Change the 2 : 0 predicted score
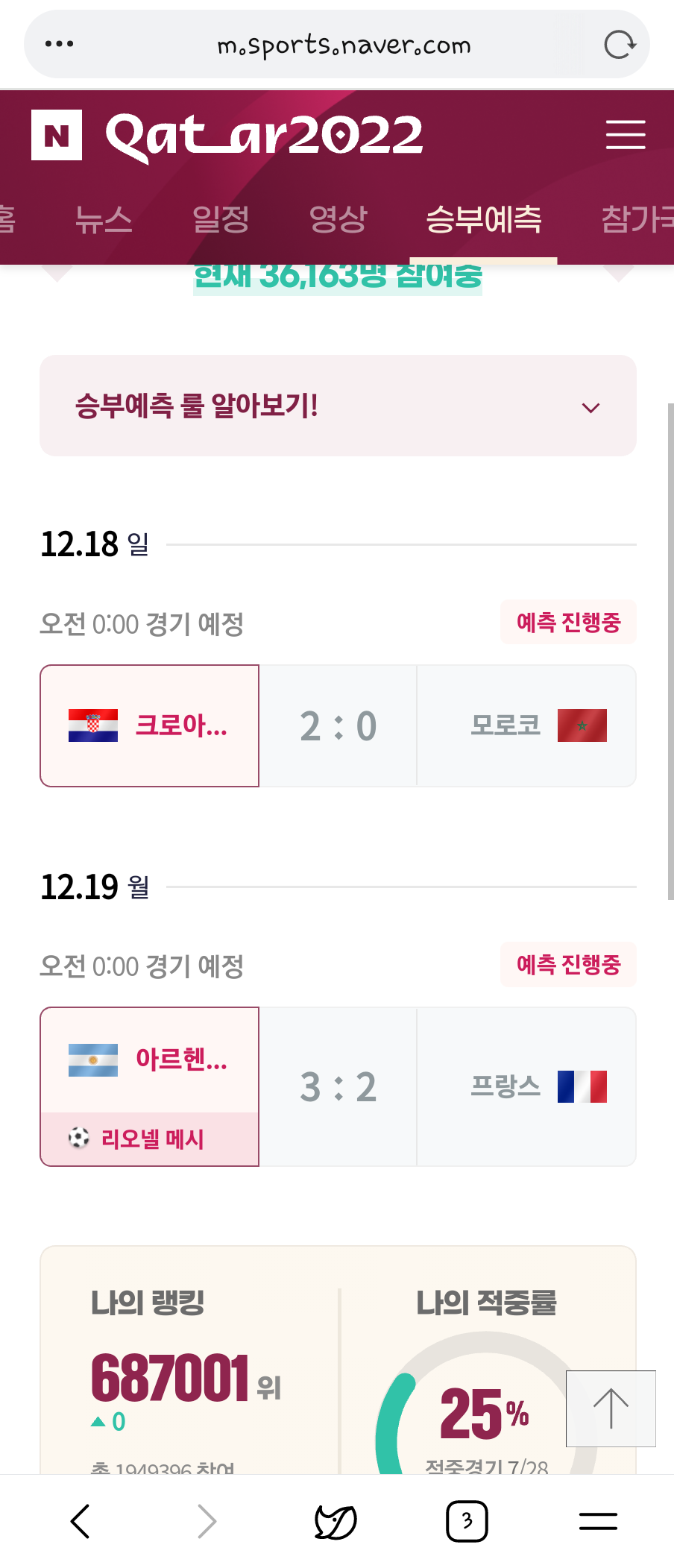674x1568 pixels. tap(338, 725)
